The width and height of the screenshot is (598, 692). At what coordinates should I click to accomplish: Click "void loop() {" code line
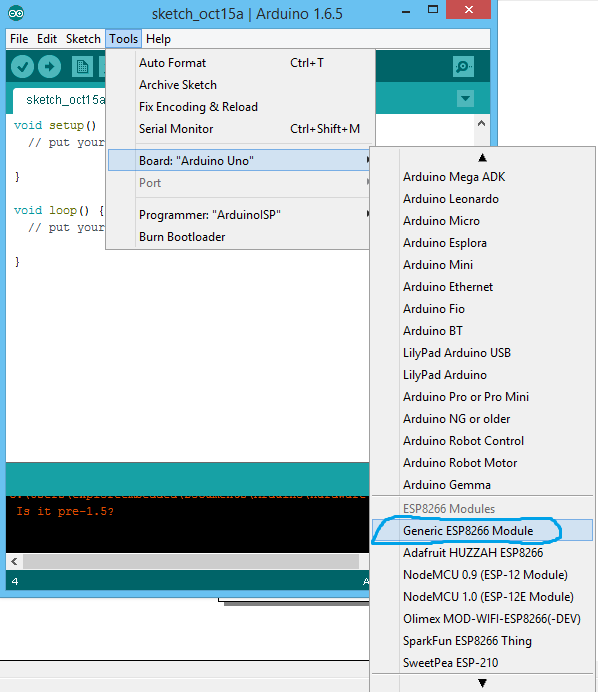59,211
